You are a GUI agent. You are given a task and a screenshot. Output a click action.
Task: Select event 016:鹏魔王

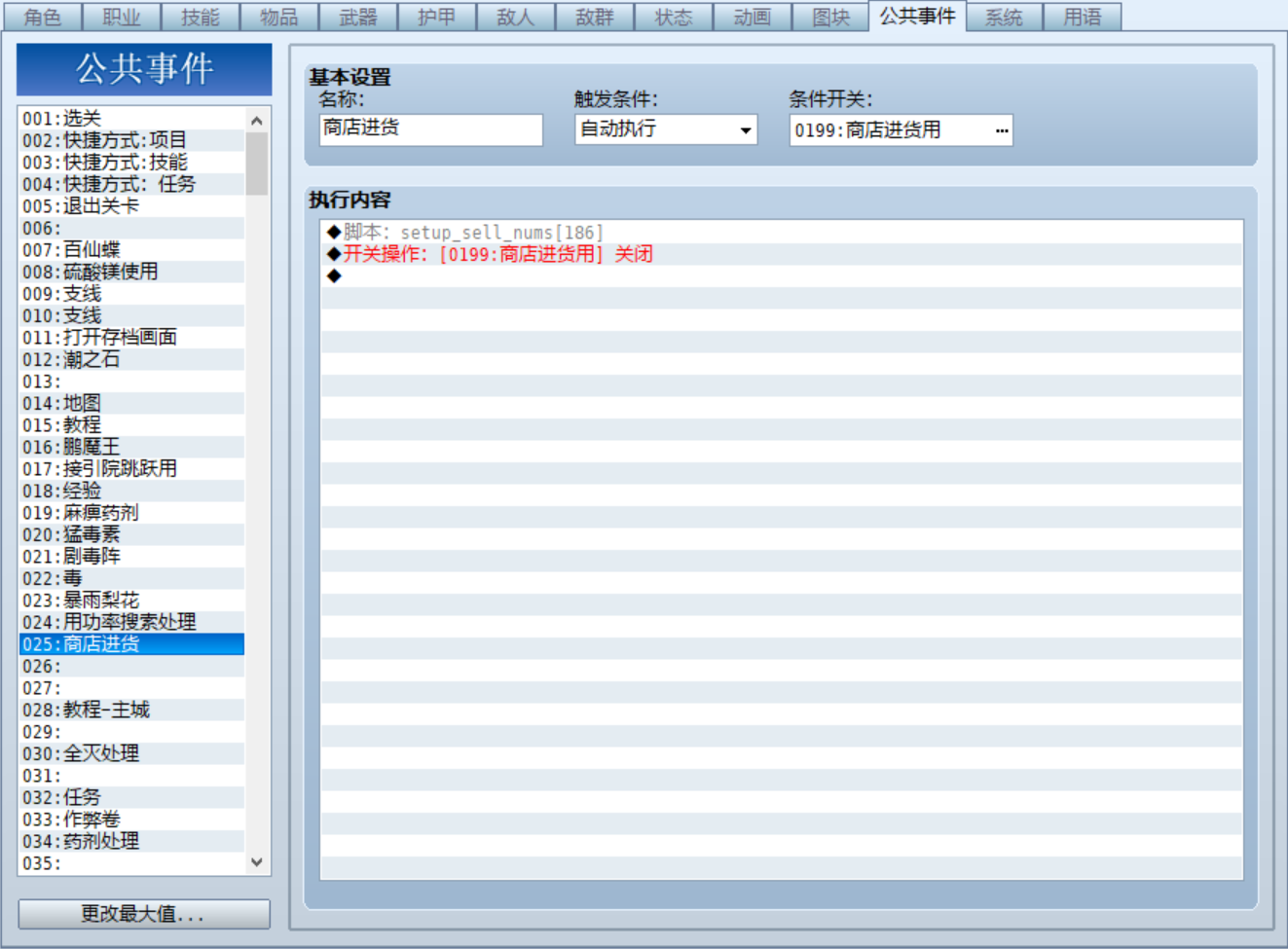131,447
